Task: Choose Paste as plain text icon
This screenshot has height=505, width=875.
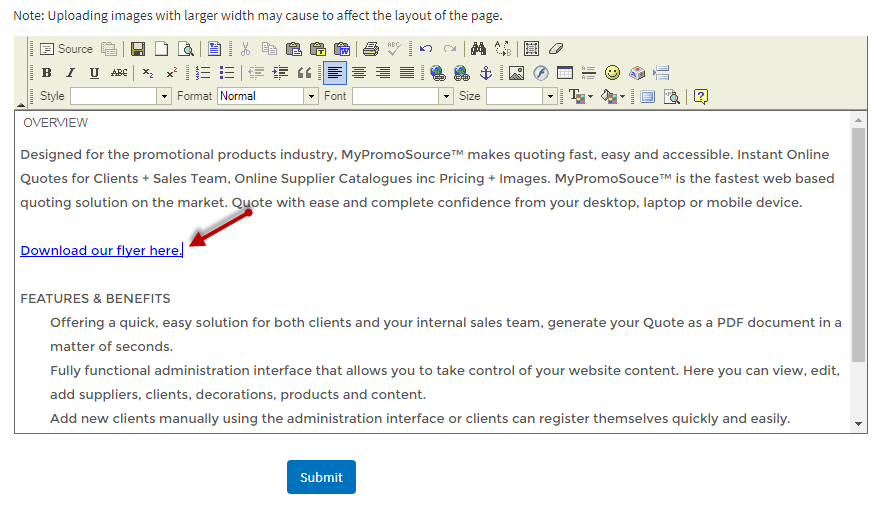Action: (x=318, y=49)
